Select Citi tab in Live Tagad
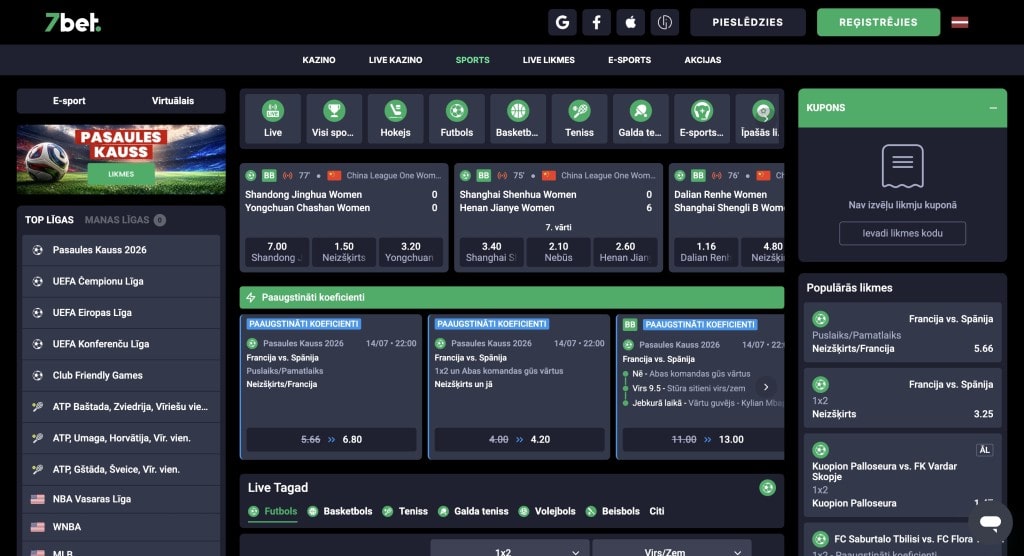1024x556 pixels. click(656, 512)
